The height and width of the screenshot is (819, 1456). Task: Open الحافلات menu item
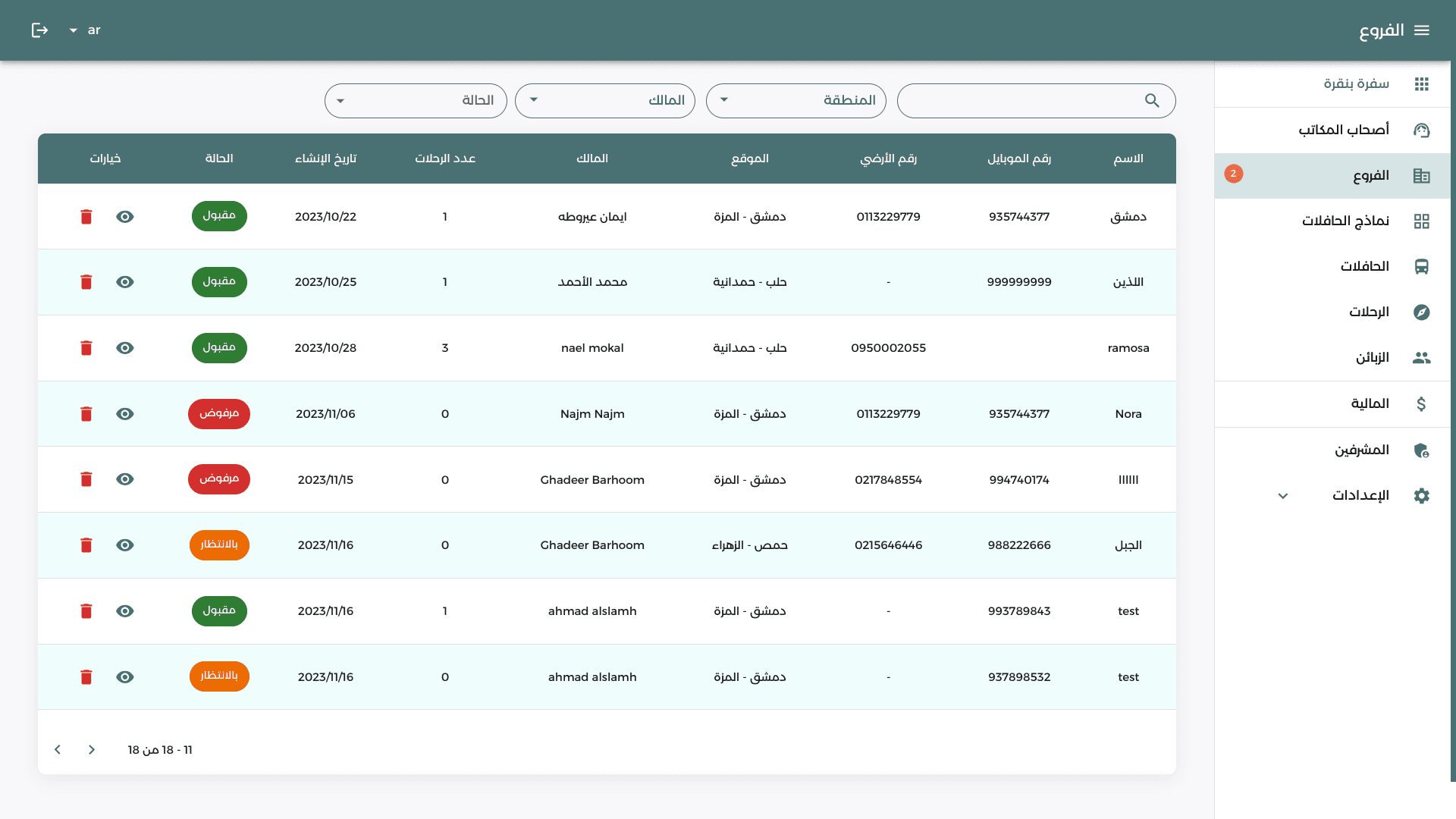pos(1332,267)
